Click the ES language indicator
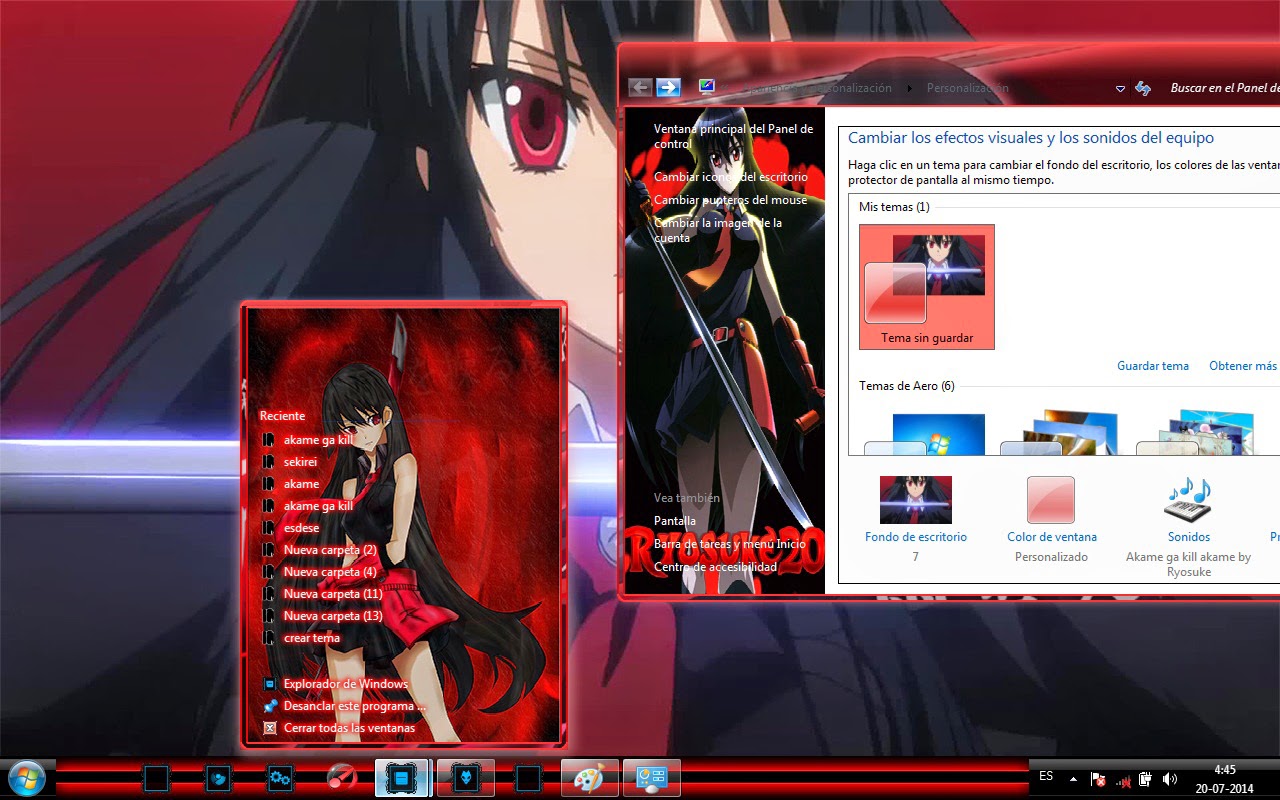The image size is (1280, 800). 1046,776
